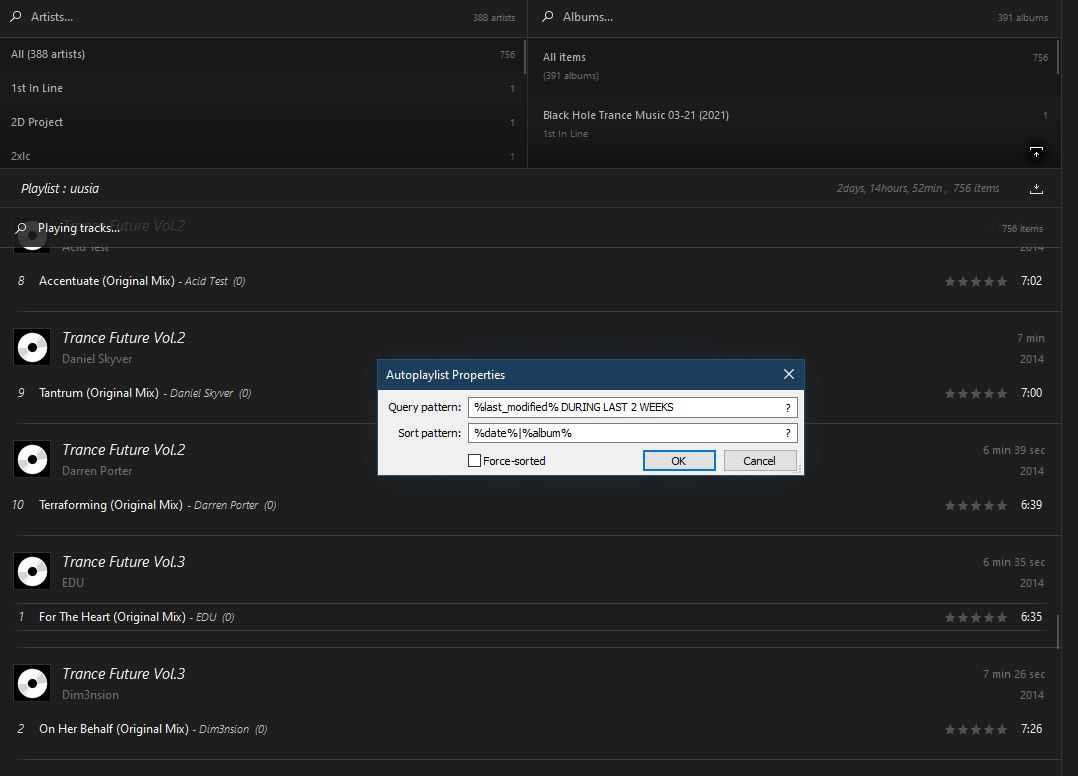Viewport: 1078px width, 776px height.
Task: Click the scroll-to-top arrow icon in Albums panel
Action: pyautogui.click(x=1036, y=152)
